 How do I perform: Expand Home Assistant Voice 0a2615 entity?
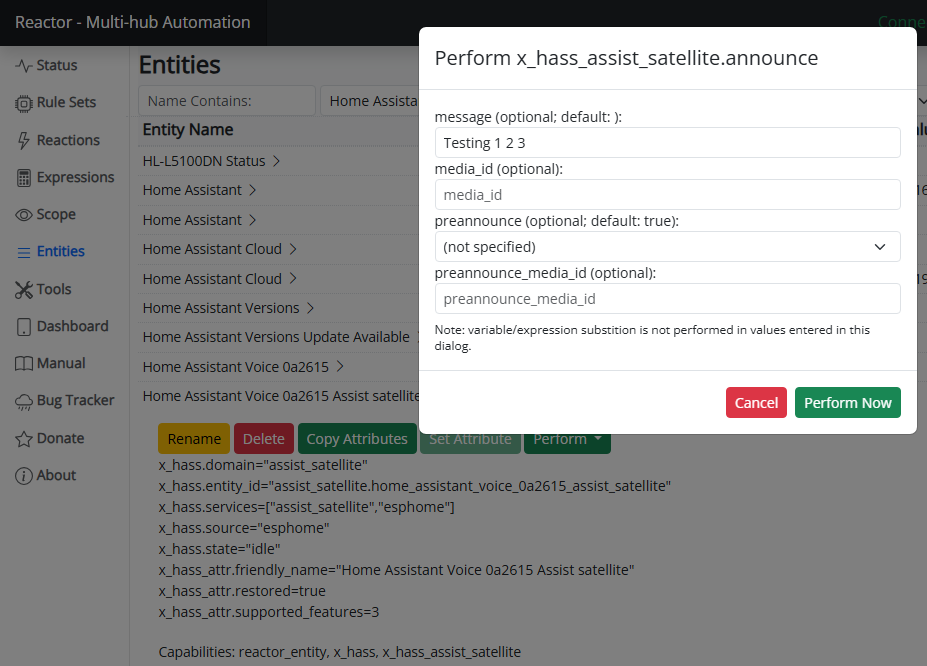tap(340, 366)
